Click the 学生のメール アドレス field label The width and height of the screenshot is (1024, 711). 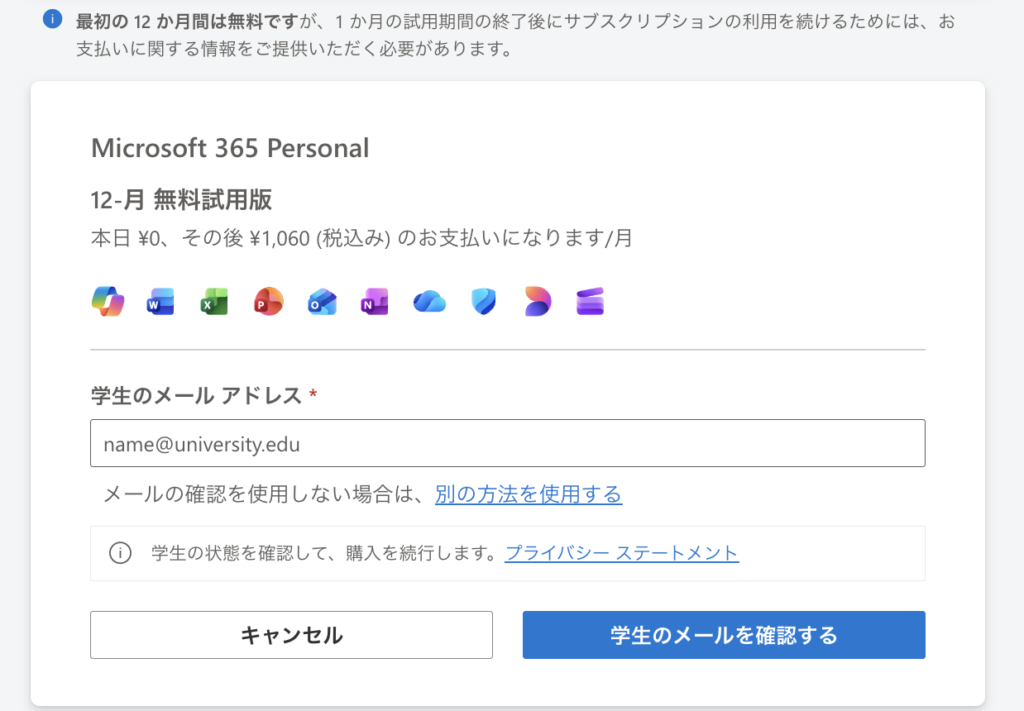tap(196, 396)
